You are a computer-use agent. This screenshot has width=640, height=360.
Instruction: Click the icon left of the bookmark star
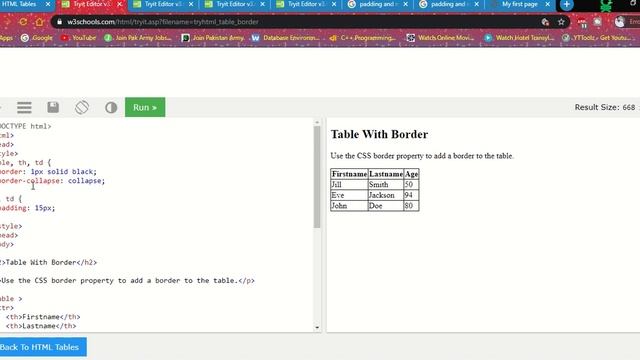point(545,22)
